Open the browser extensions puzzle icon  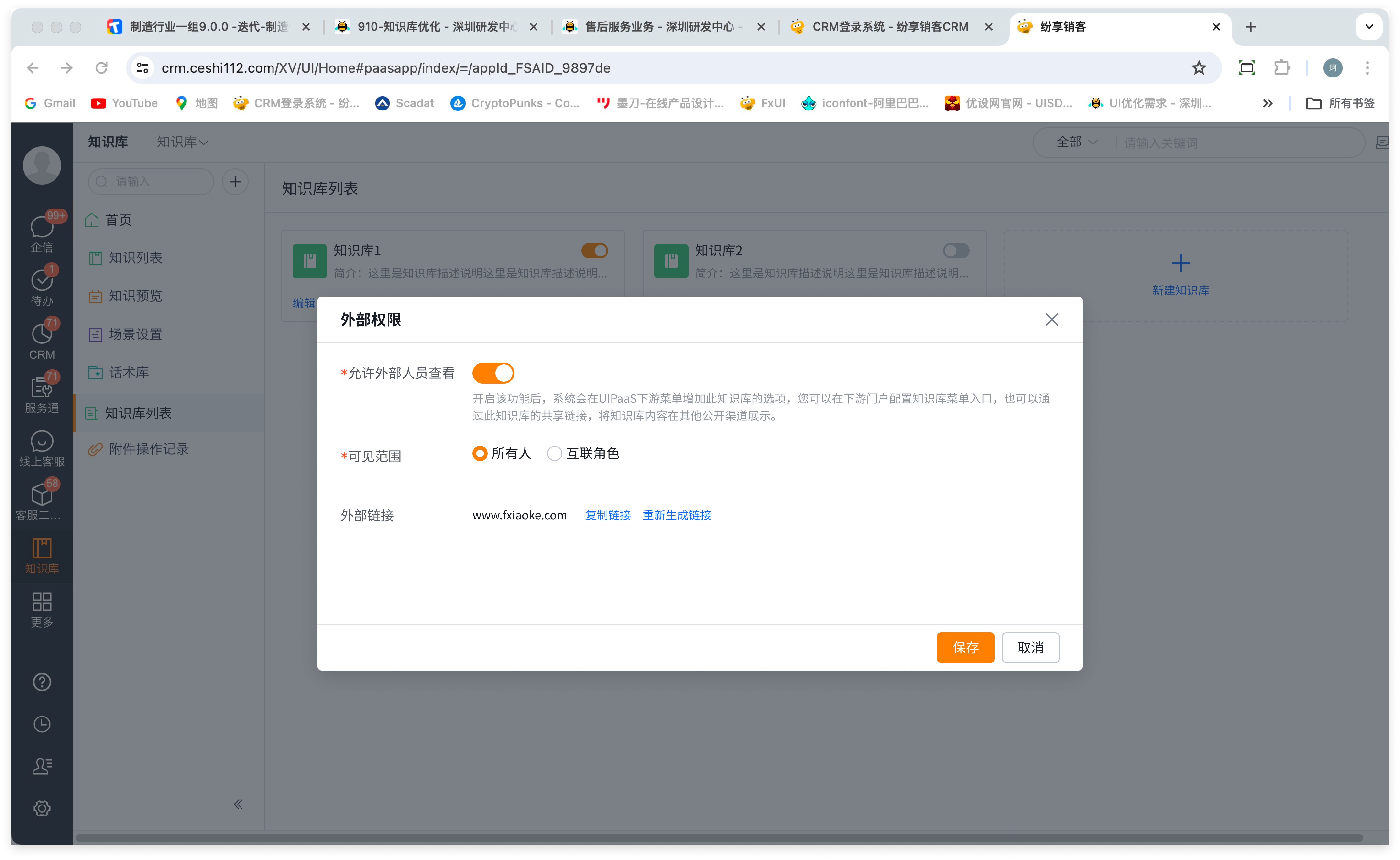pos(1281,68)
